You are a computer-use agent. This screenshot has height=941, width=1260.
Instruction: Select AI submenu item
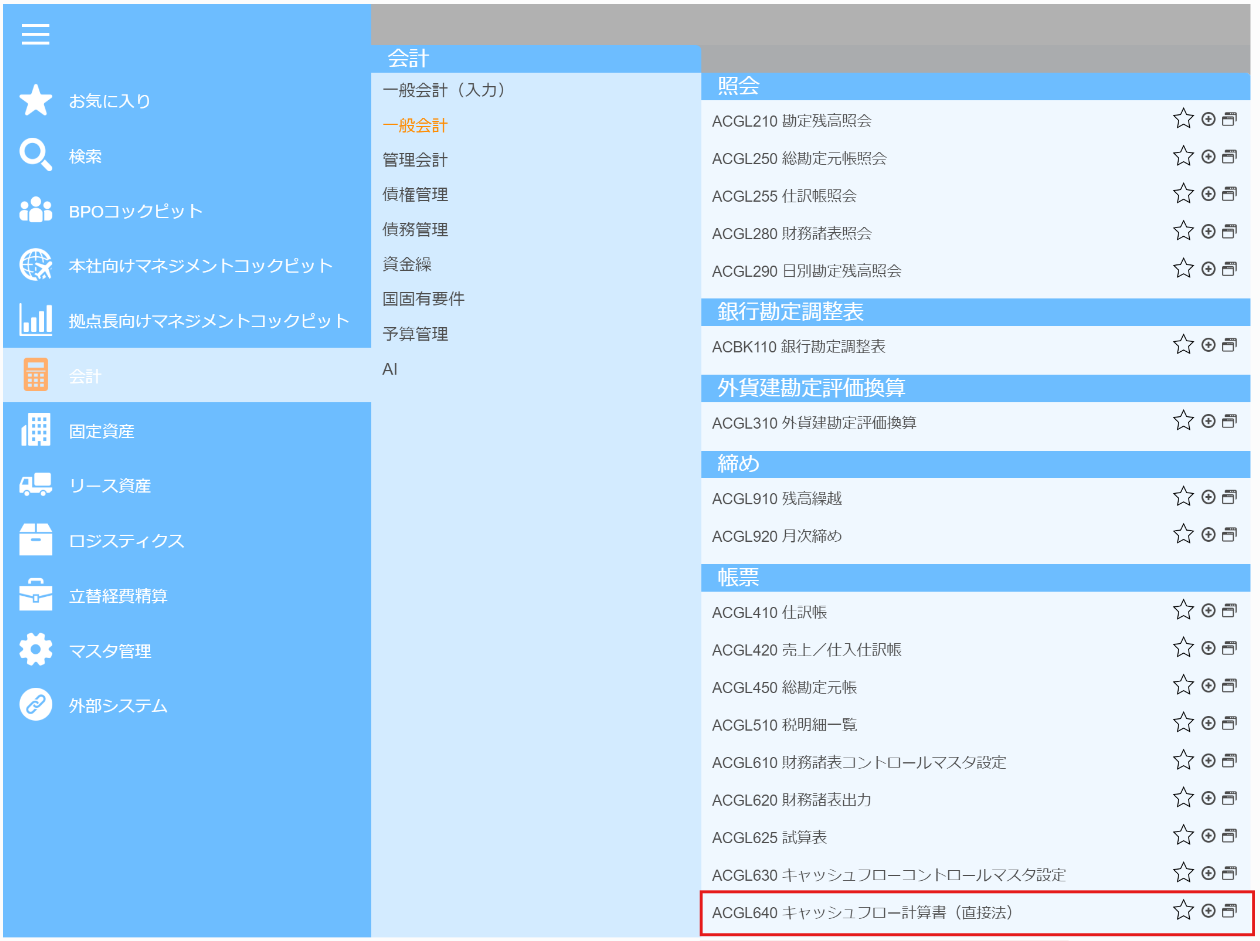pos(390,369)
